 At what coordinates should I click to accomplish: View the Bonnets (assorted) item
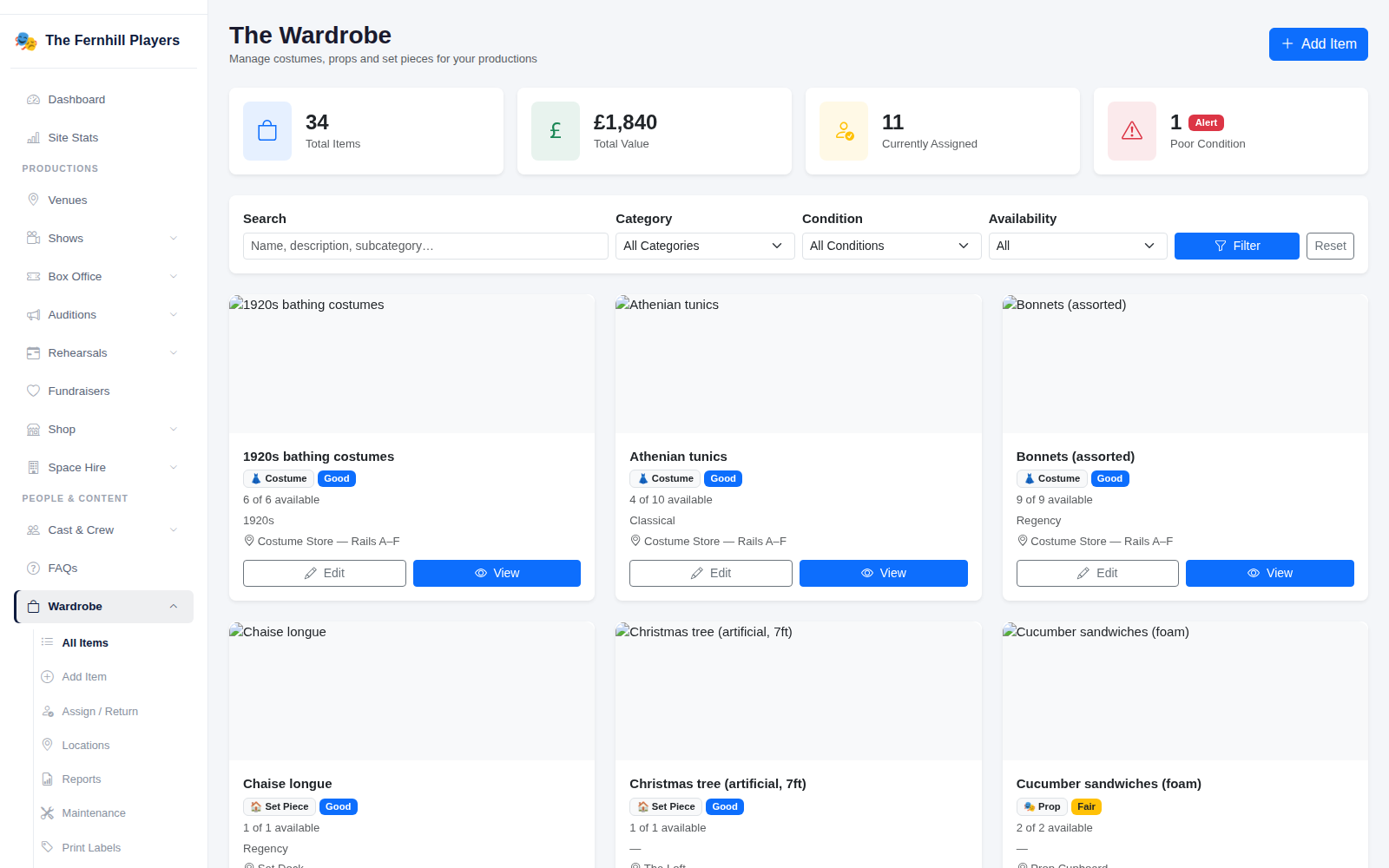(x=1269, y=573)
